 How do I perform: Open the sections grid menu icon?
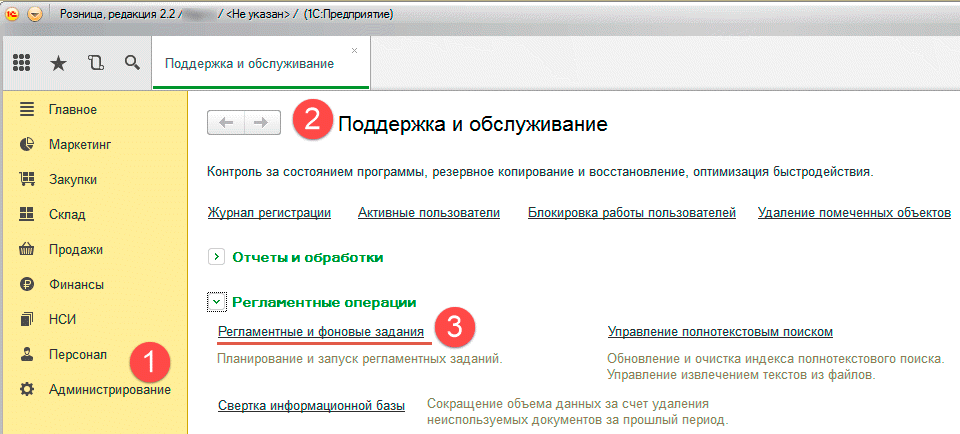pos(21,63)
